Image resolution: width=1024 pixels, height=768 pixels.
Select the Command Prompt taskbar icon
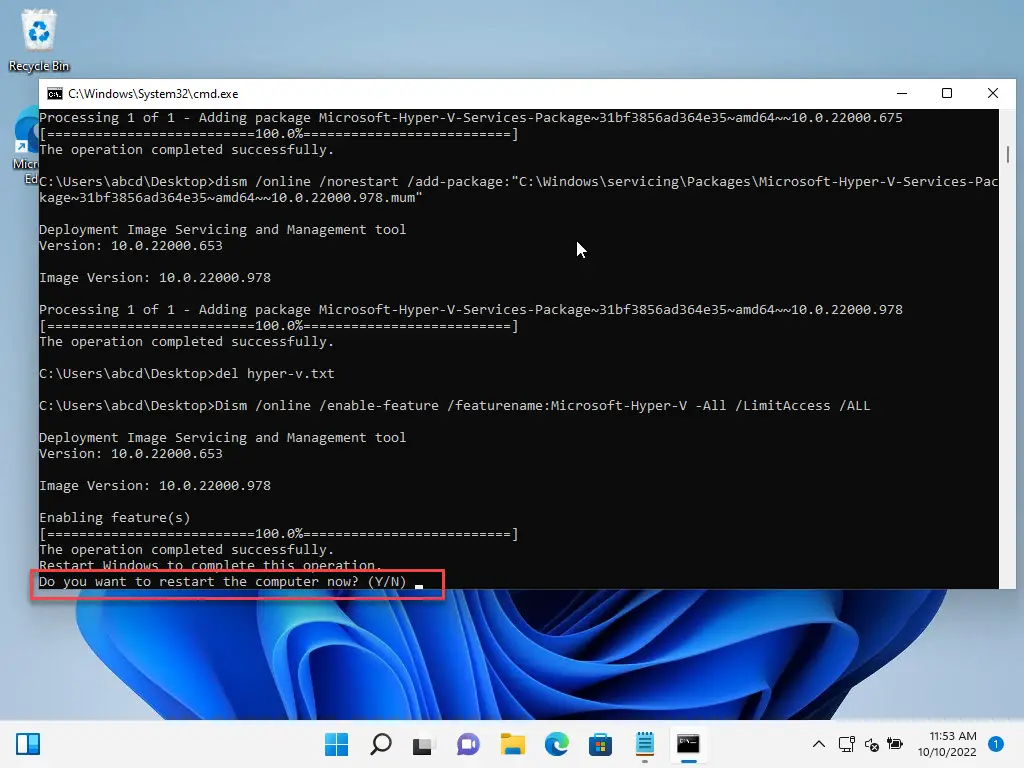click(688, 744)
